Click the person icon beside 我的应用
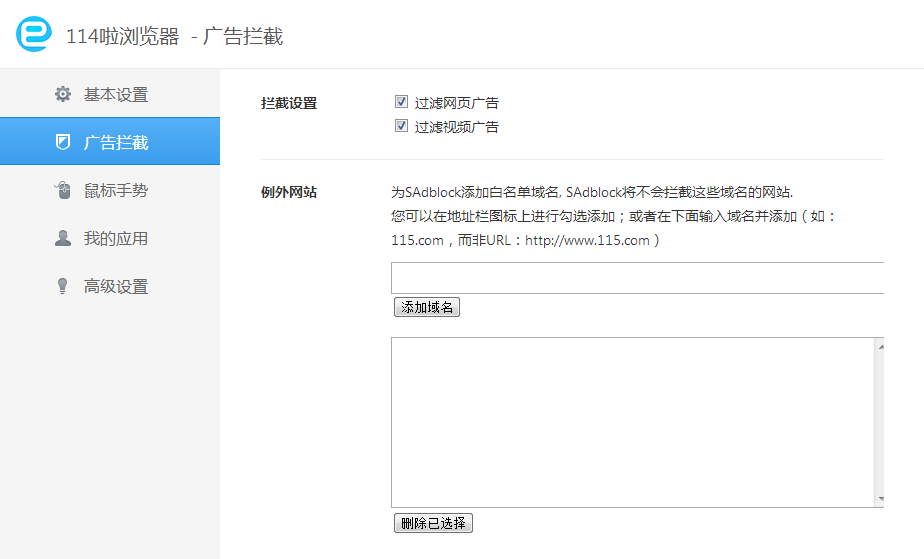Screen dimensions: 924x559 pos(63,238)
